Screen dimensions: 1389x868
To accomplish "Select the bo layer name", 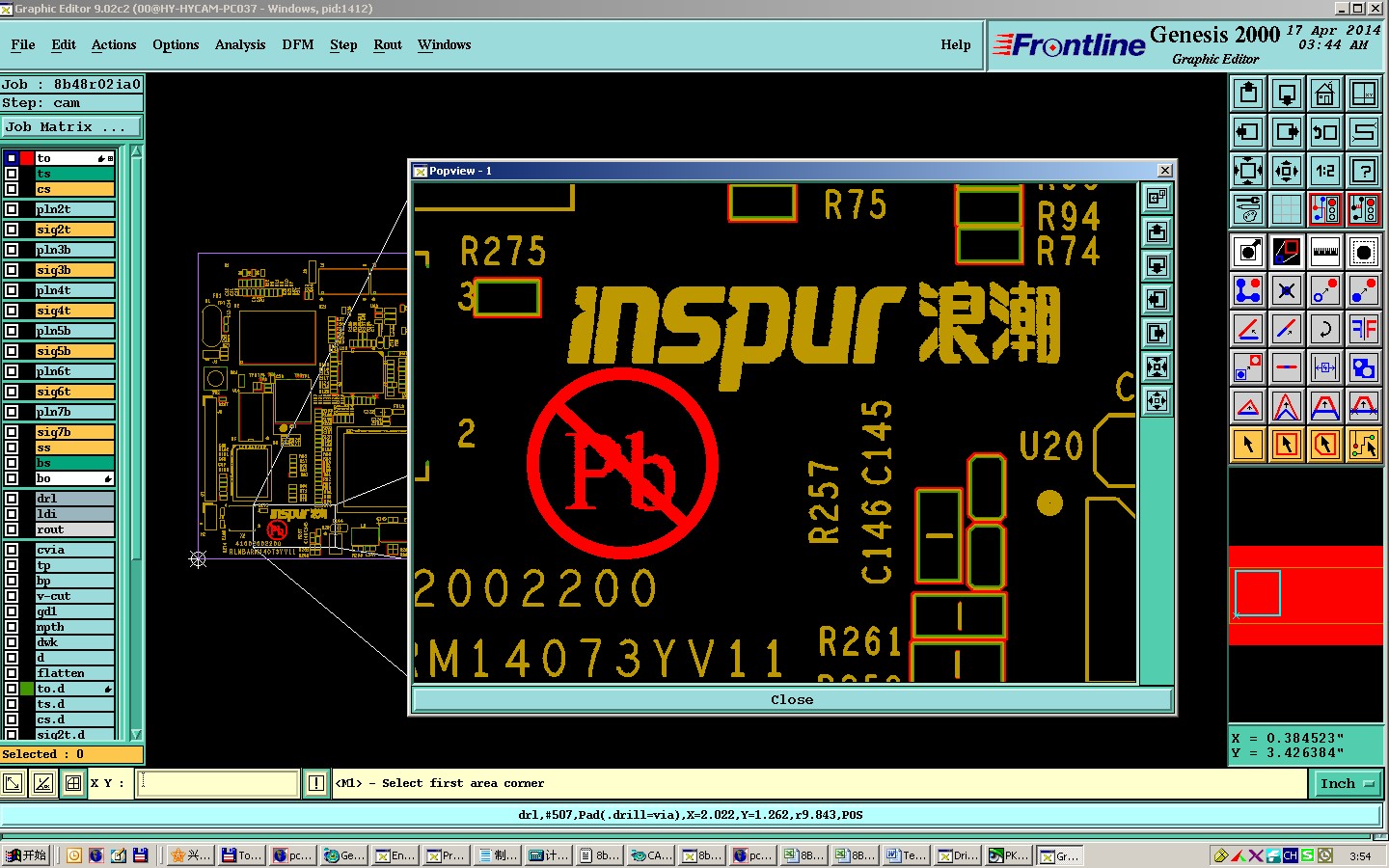I will (75, 478).
